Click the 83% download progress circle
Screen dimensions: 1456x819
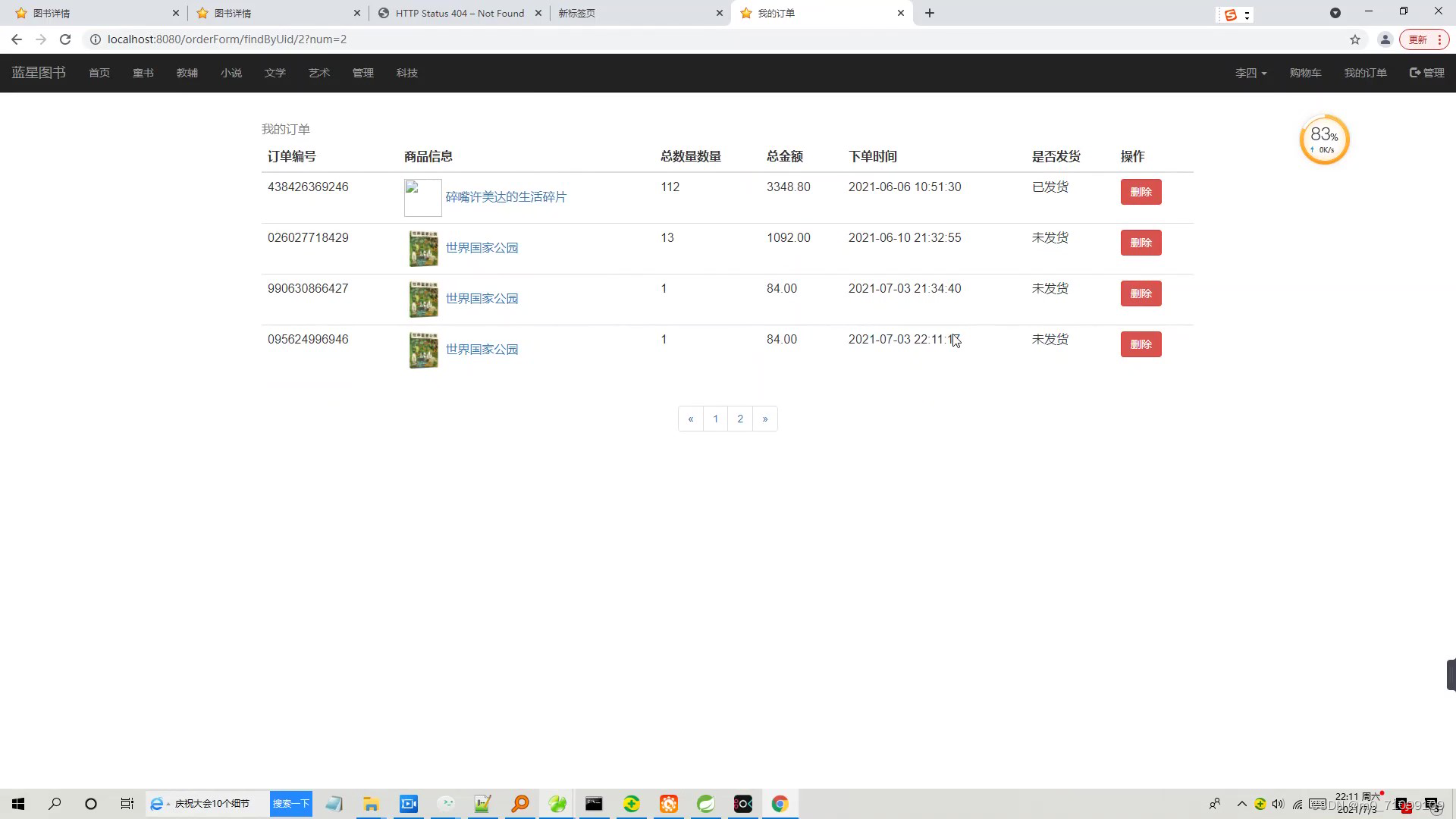click(1324, 139)
